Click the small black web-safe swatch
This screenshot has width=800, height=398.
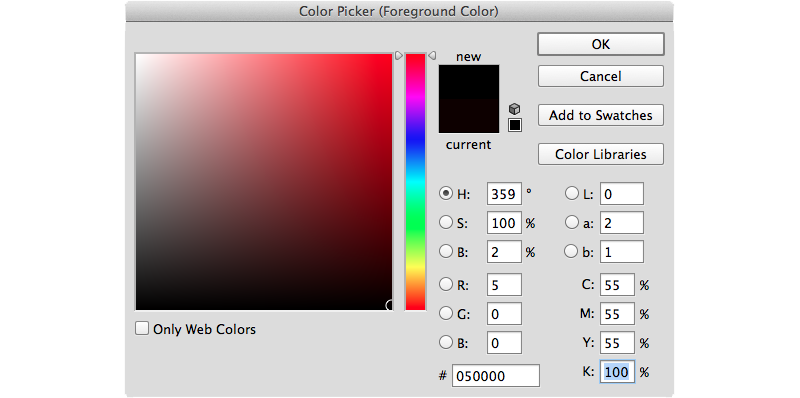click(x=515, y=125)
